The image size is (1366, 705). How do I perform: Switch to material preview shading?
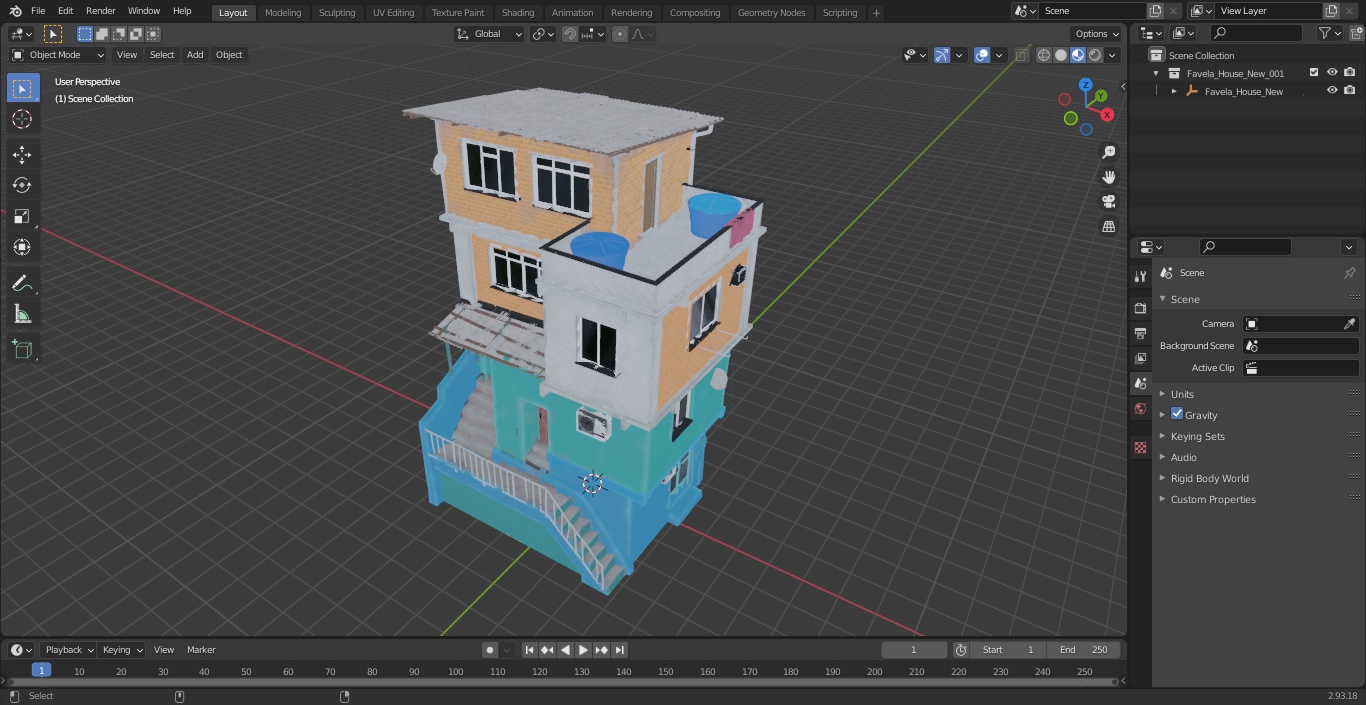point(1078,55)
